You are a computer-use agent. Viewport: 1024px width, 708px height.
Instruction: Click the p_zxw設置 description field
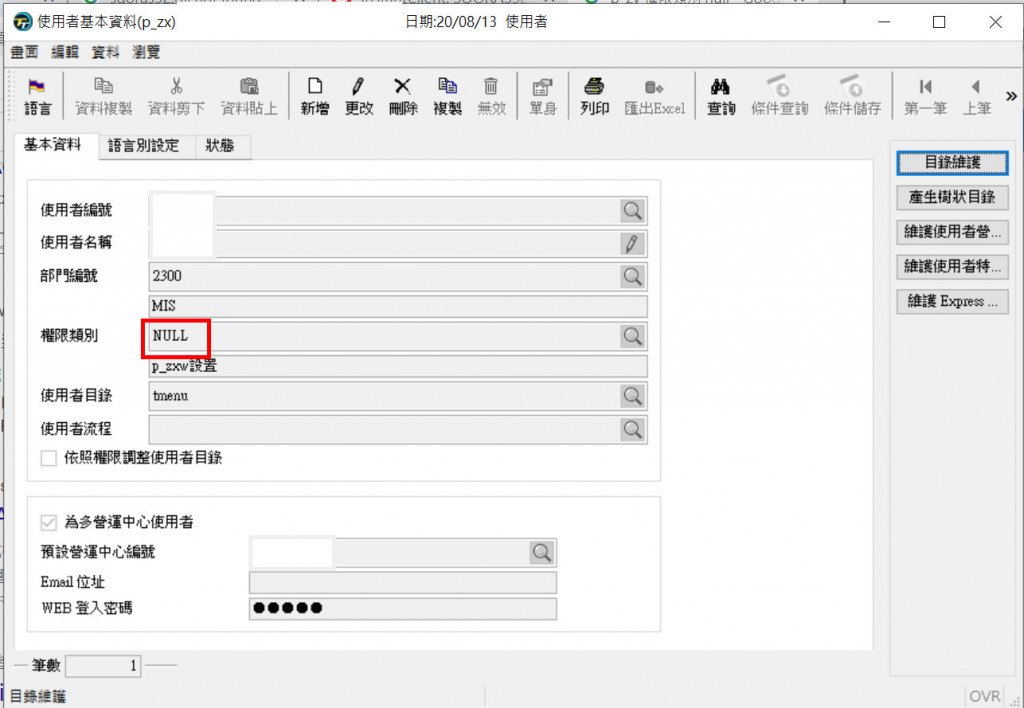coord(398,366)
